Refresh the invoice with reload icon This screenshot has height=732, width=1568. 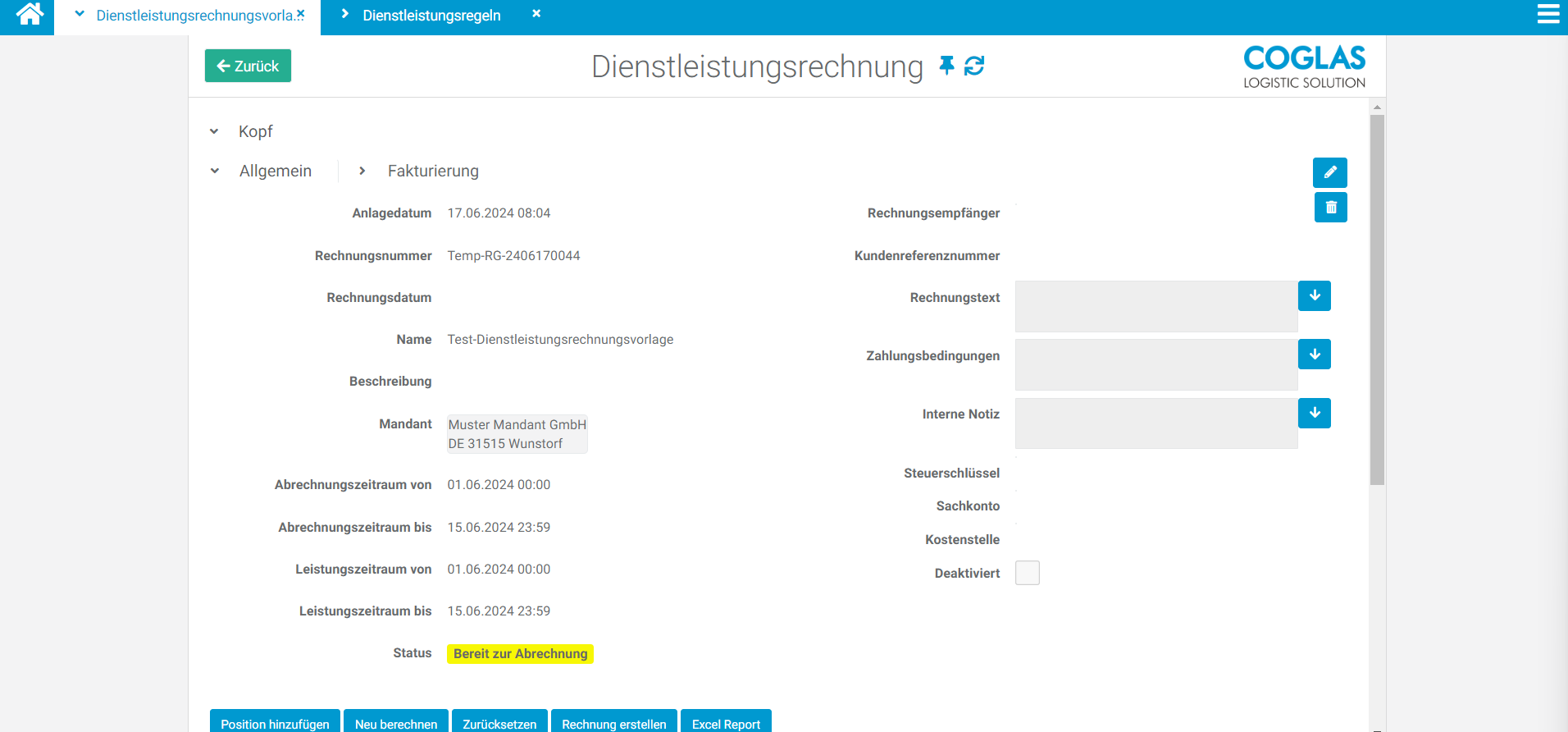click(974, 66)
